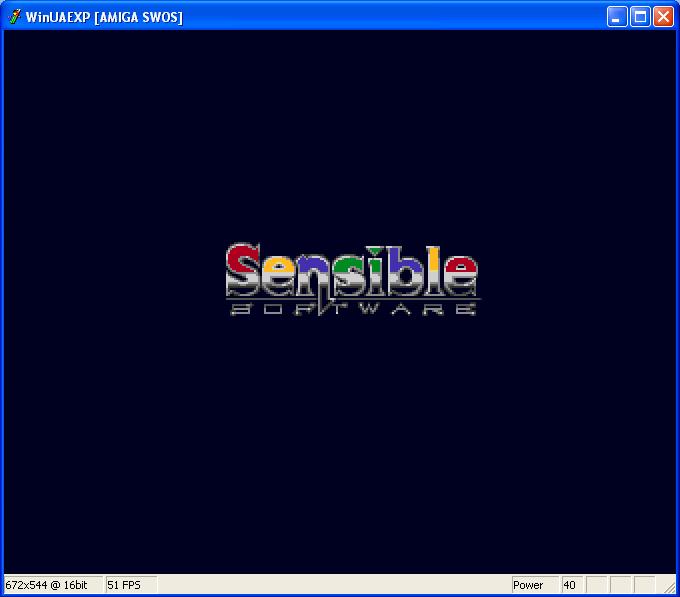Click the Sensible Software logo
680x597 pixels.
[353, 280]
